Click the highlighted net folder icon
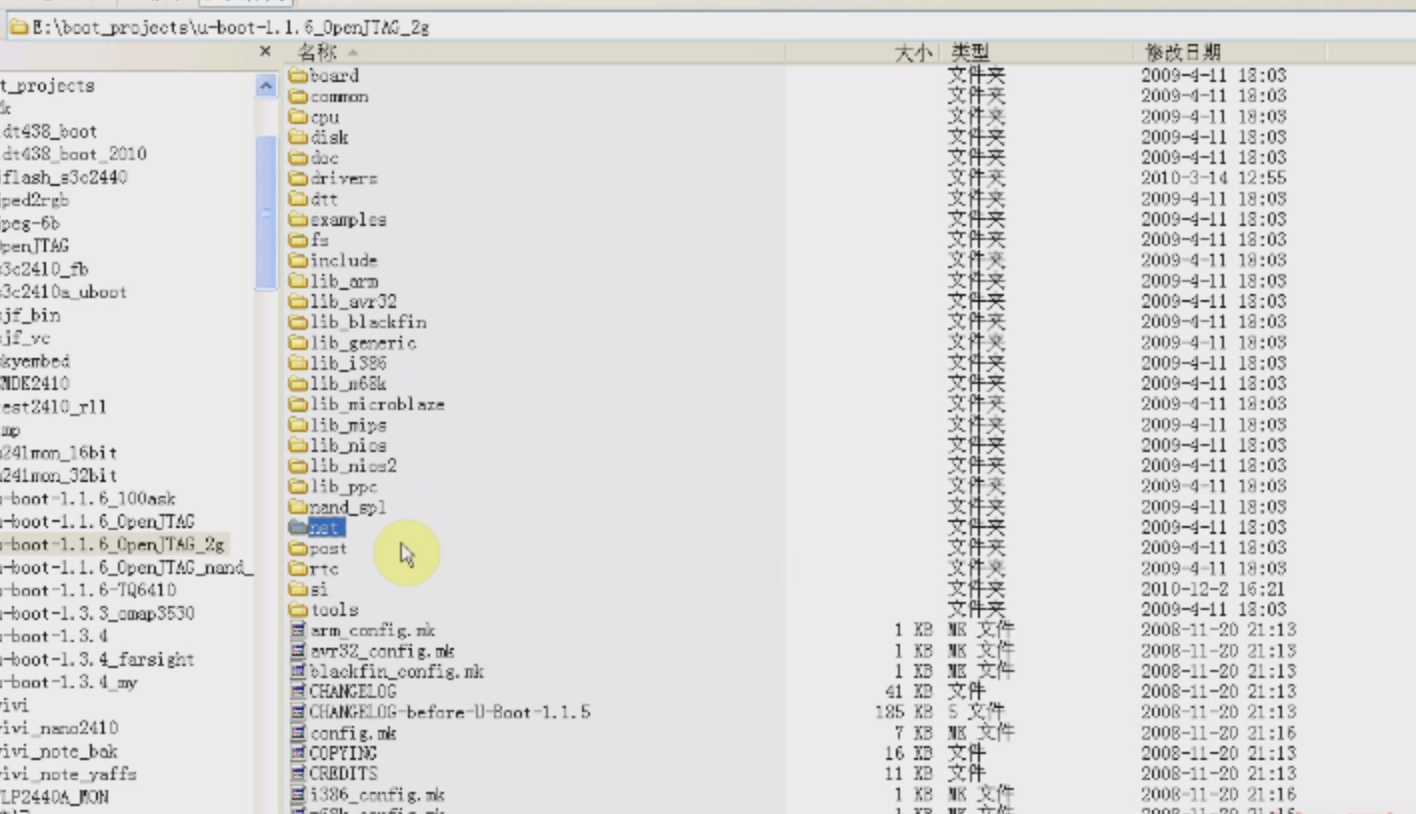1416x814 pixels. pyautogui.click(x=298, y=527)
